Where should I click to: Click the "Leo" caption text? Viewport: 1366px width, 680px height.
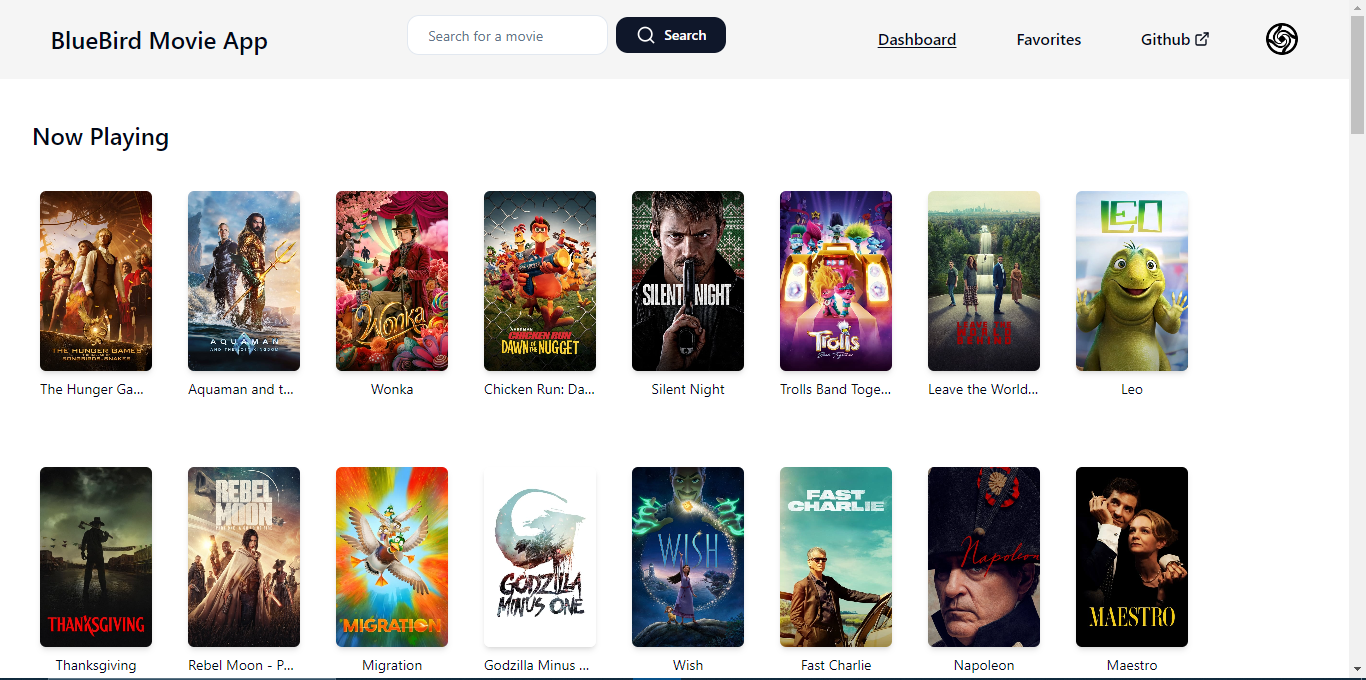point(1132,389)
